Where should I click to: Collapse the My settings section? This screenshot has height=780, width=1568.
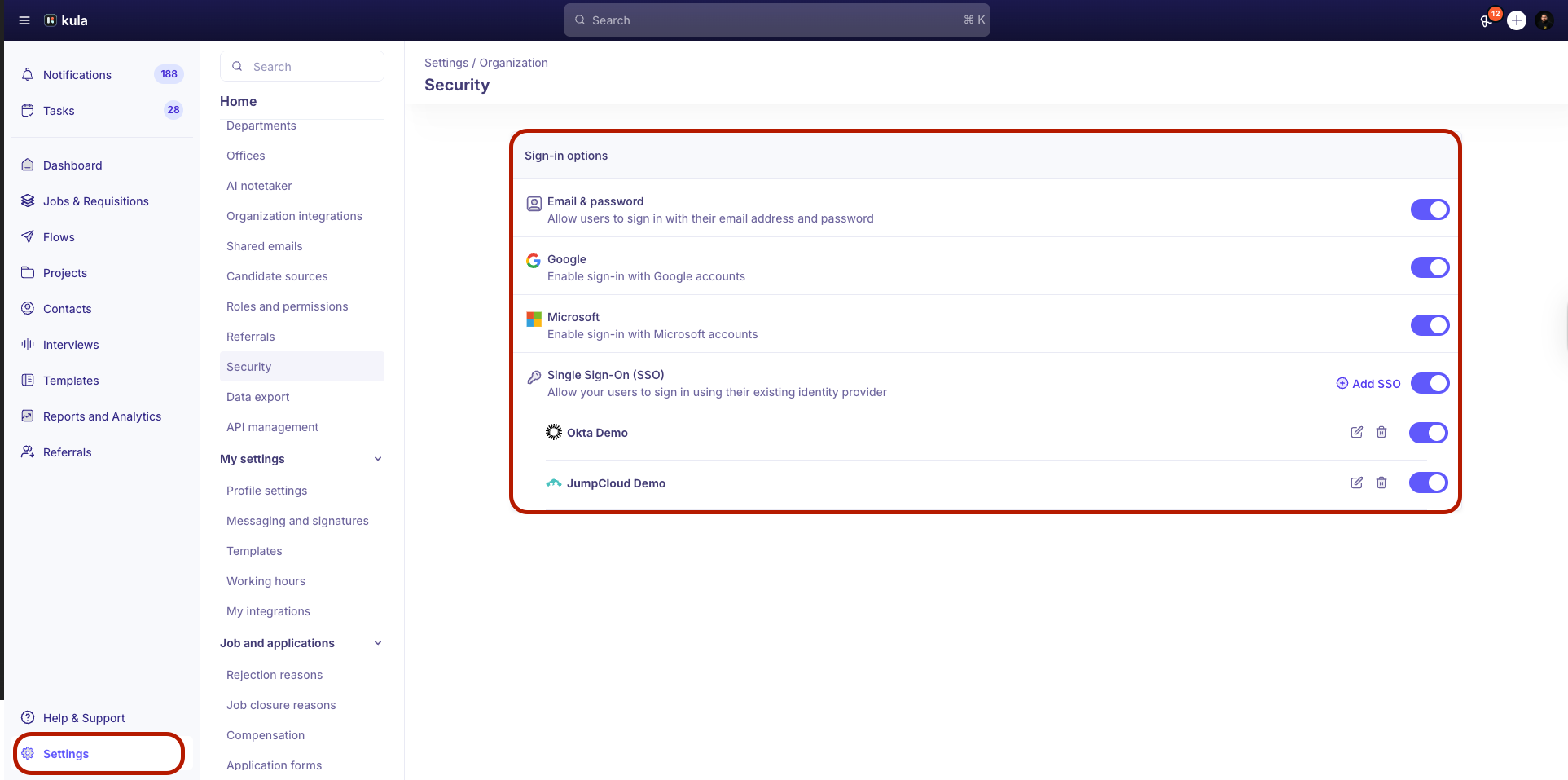(378, 459)
